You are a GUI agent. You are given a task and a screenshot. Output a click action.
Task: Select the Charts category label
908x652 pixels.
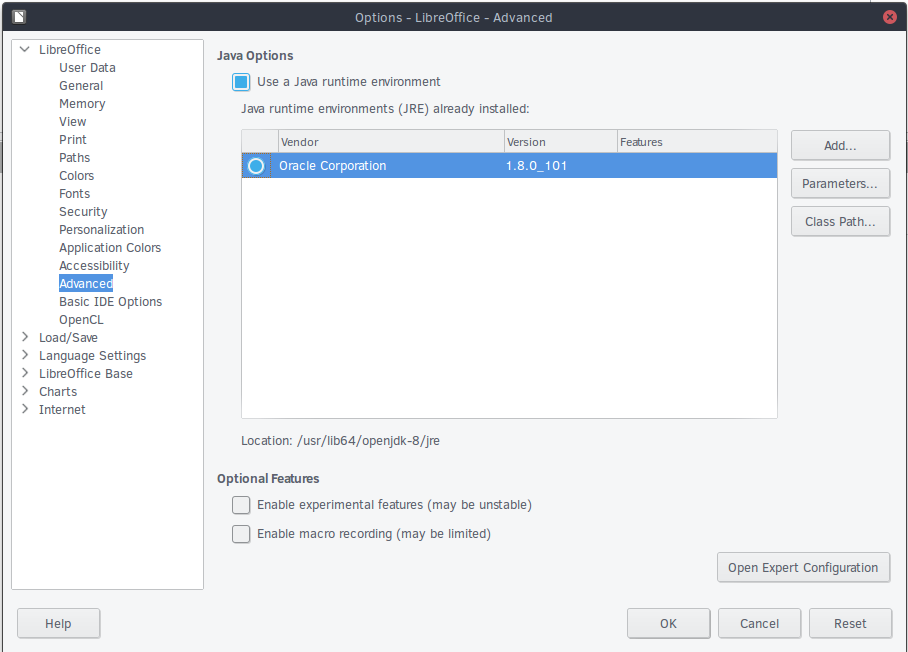click(x=58, y=391)
